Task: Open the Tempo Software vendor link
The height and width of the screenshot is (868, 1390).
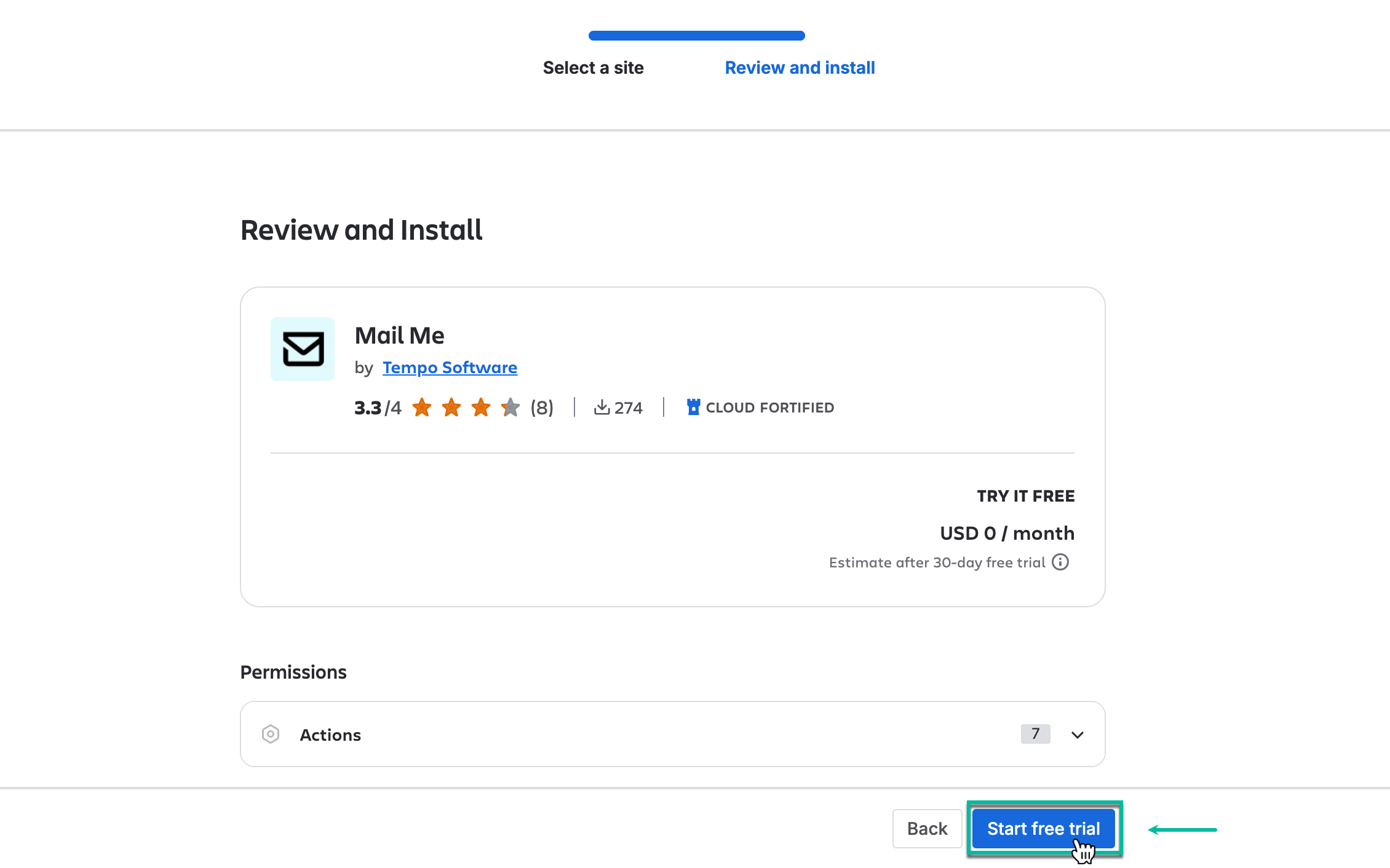Action: click(450, 368)
